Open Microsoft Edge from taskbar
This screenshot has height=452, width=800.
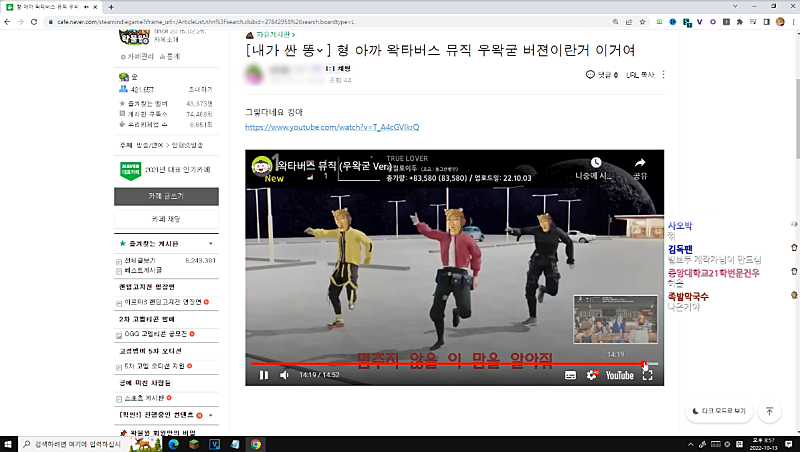[173, 444]
